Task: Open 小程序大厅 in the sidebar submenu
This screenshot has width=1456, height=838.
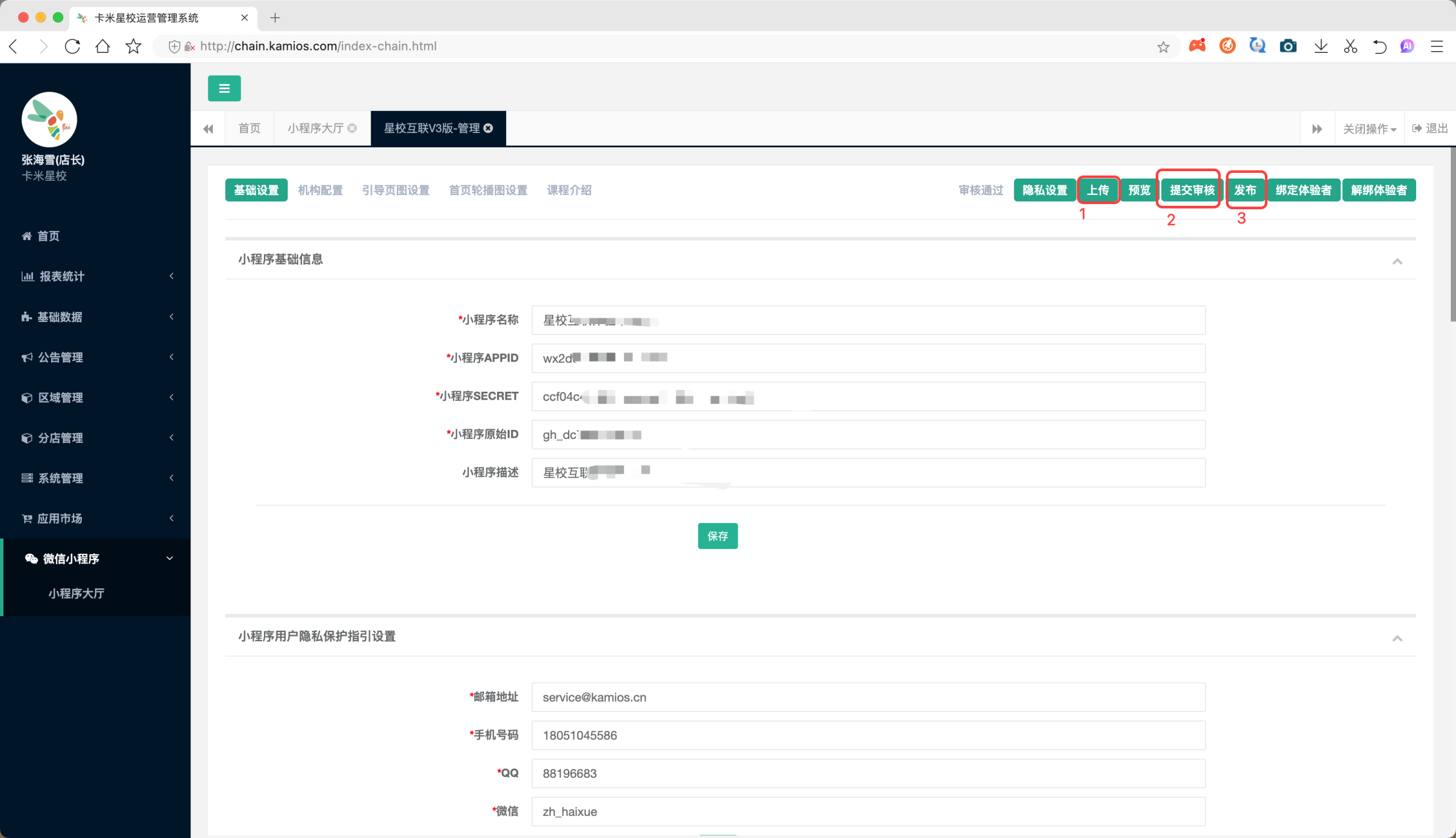Action: pos(77,594)
